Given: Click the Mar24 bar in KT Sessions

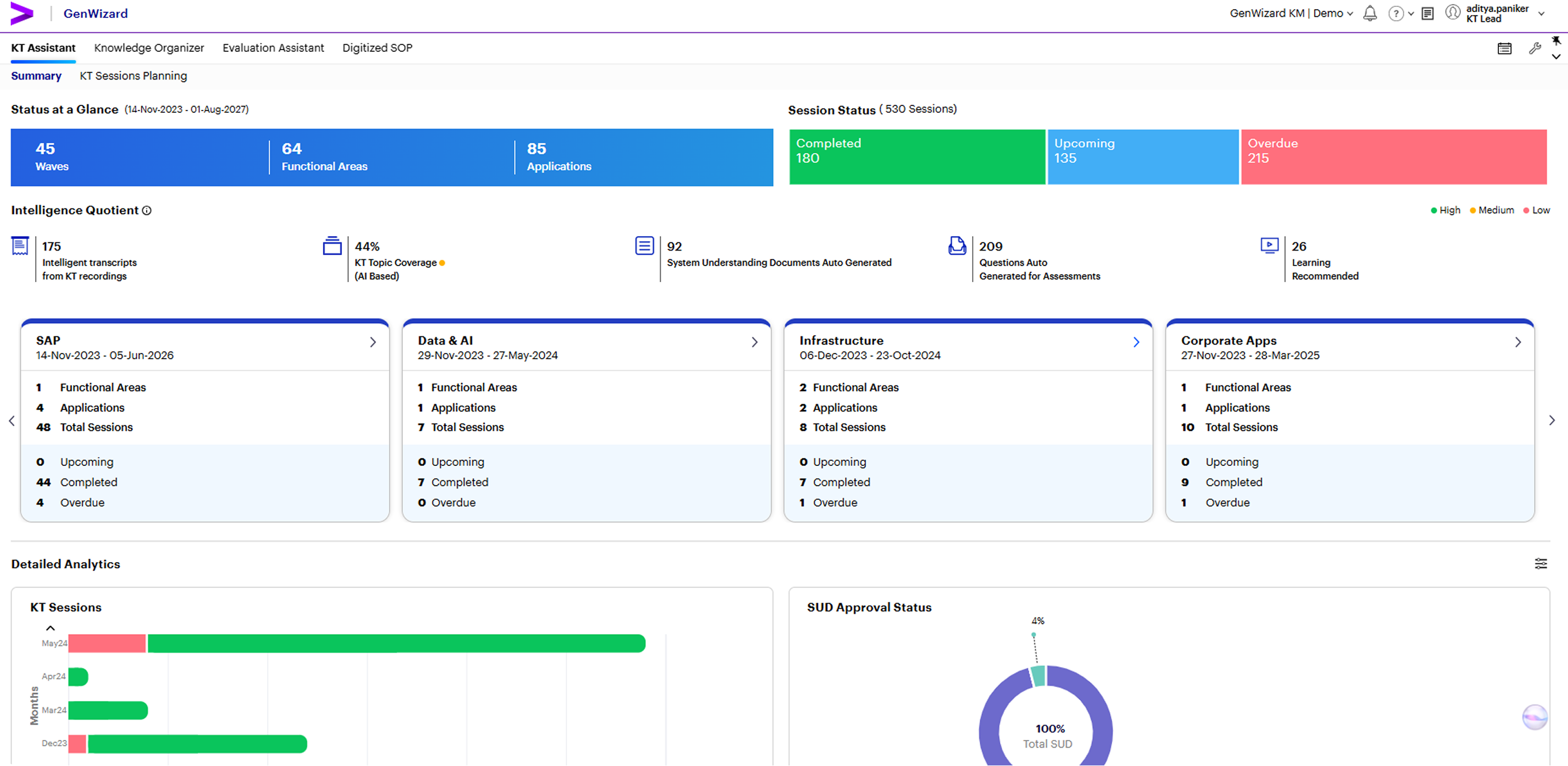Looking at the screenshot, I should [x=108, y=711].
